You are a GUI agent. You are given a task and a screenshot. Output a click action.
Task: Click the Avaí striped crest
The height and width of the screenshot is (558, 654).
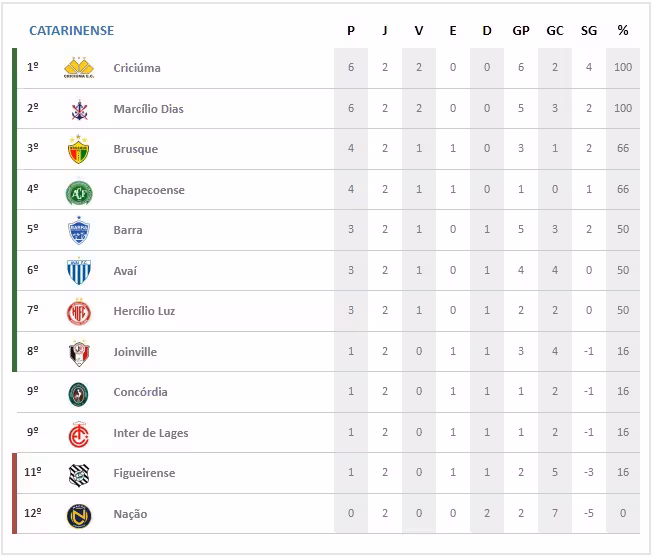tap(78, 271)
